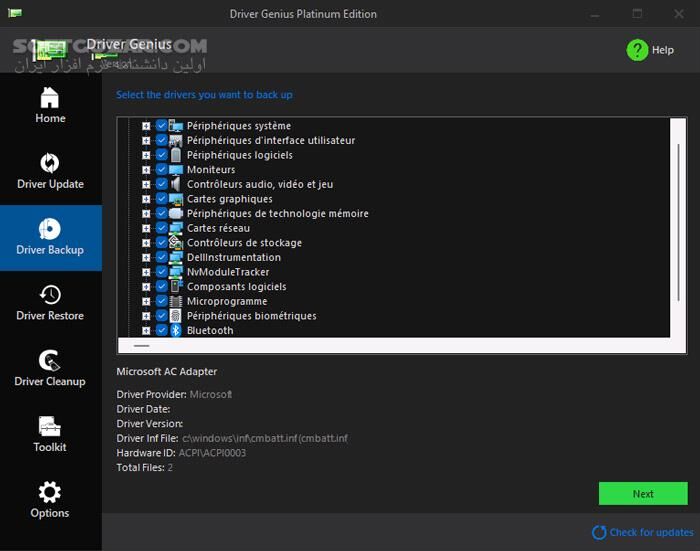
Task: Click the Cartes réseau network icon
Action: [175, 228]
